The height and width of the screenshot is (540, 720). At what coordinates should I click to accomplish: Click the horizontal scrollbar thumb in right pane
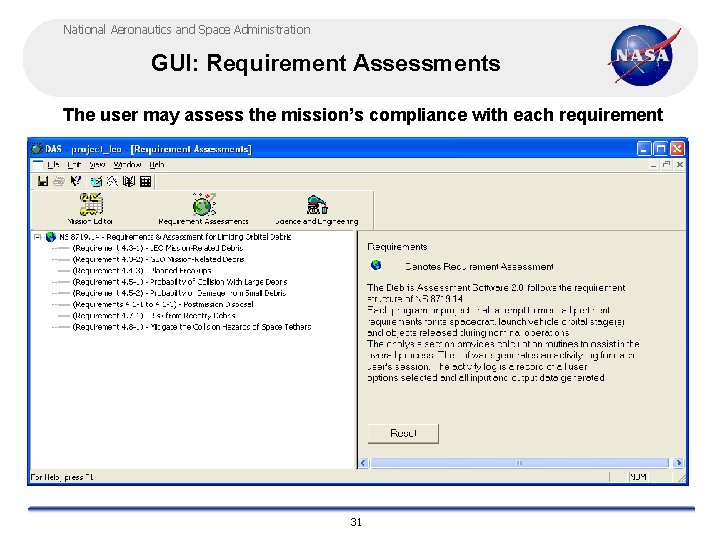tap(520, 462)
